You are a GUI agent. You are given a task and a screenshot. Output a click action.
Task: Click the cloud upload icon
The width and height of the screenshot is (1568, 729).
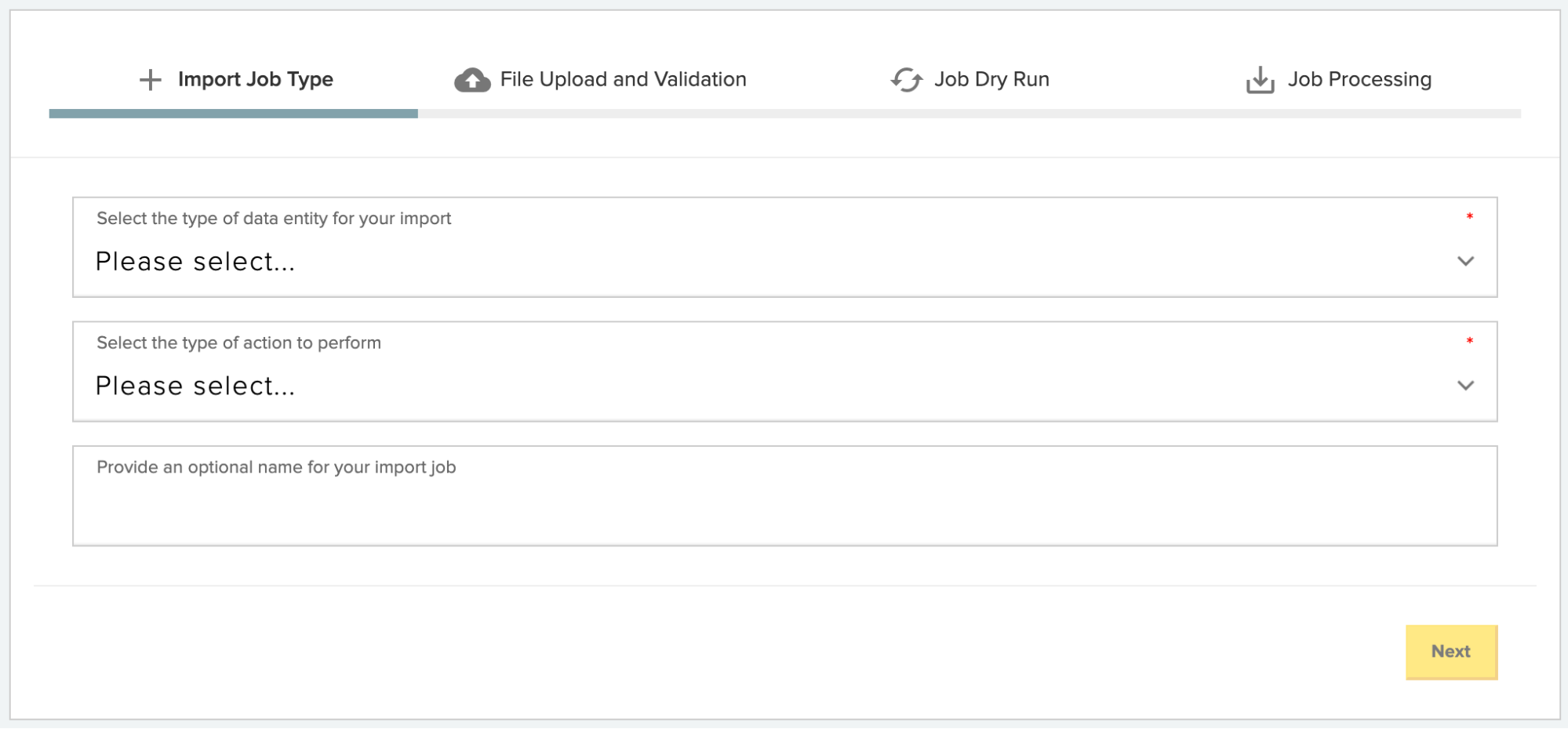pyautogui.click(x=472, y=80)
